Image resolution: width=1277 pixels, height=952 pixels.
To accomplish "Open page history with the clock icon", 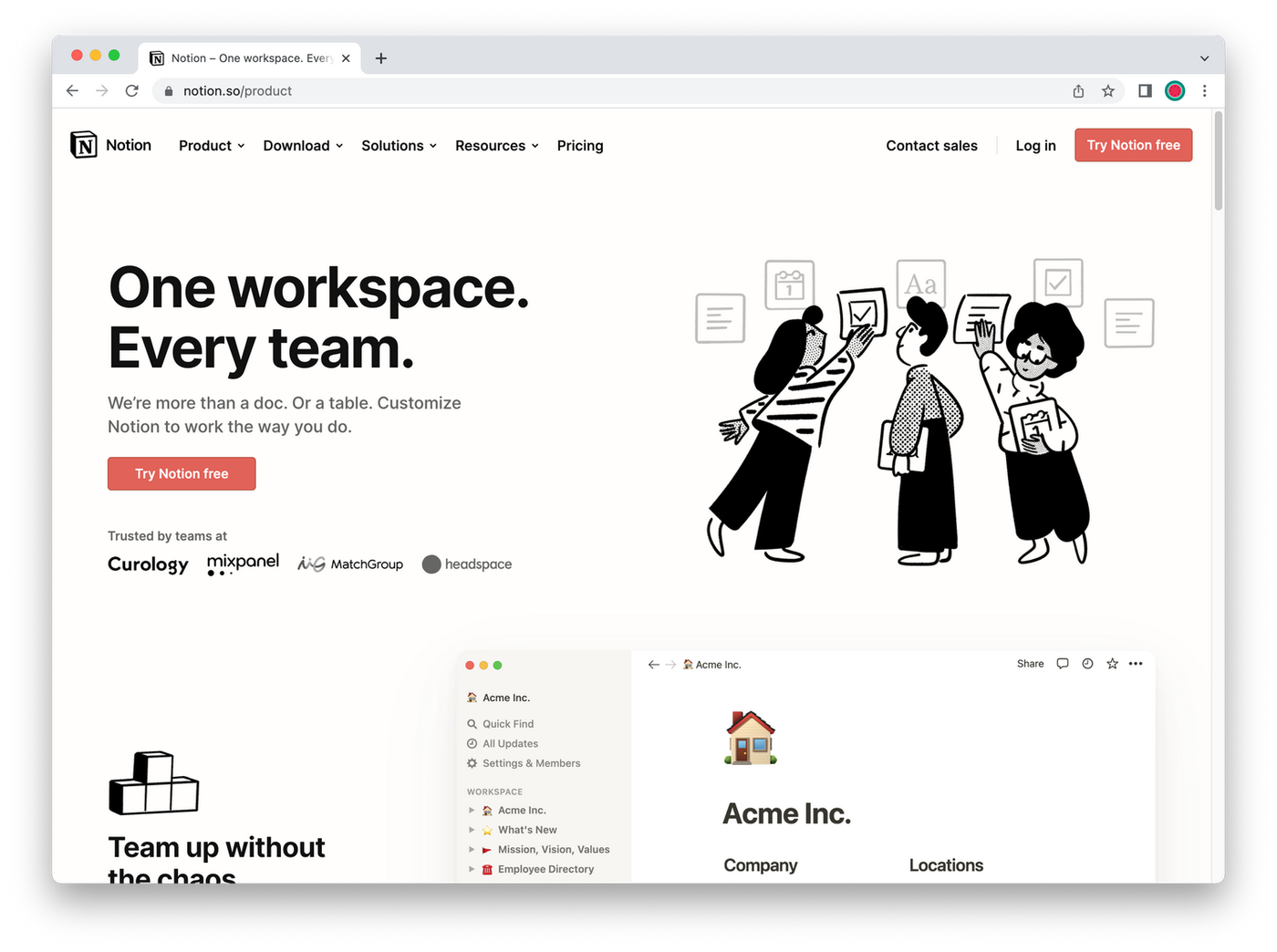I will 1087,664.
